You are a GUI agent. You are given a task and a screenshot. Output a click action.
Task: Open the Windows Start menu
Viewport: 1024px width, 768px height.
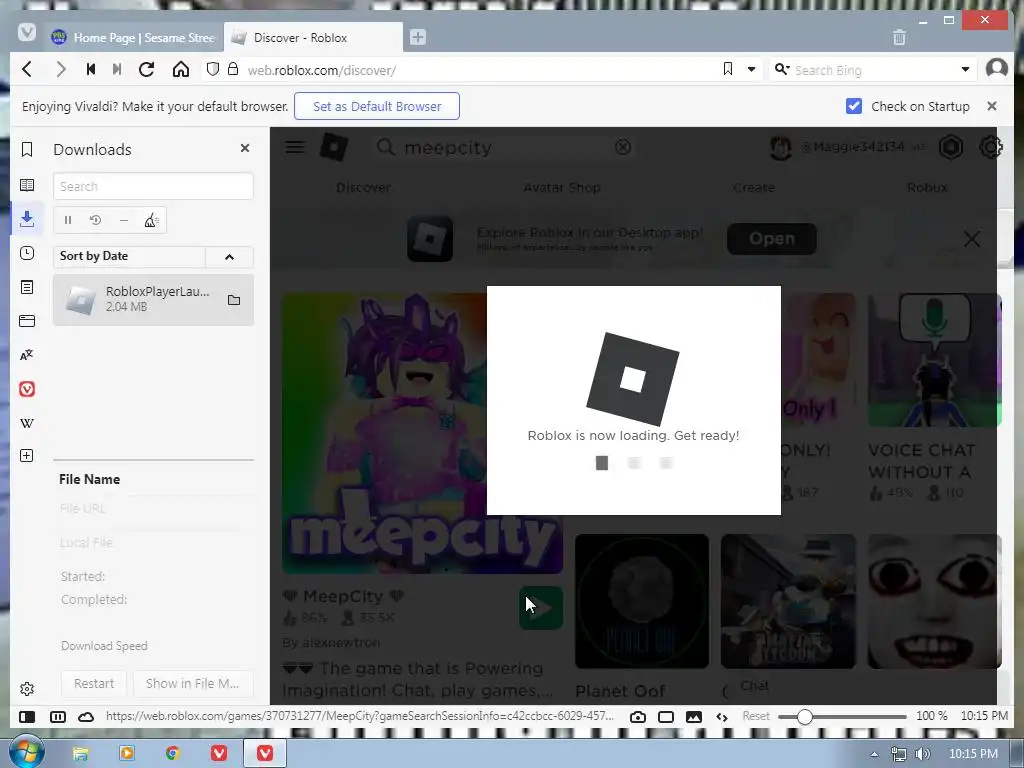point(25,752)
